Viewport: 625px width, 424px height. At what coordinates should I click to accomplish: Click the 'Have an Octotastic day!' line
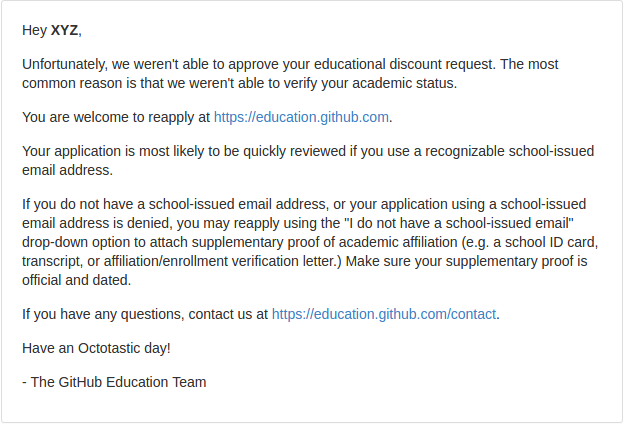click(x=96, y=348)
